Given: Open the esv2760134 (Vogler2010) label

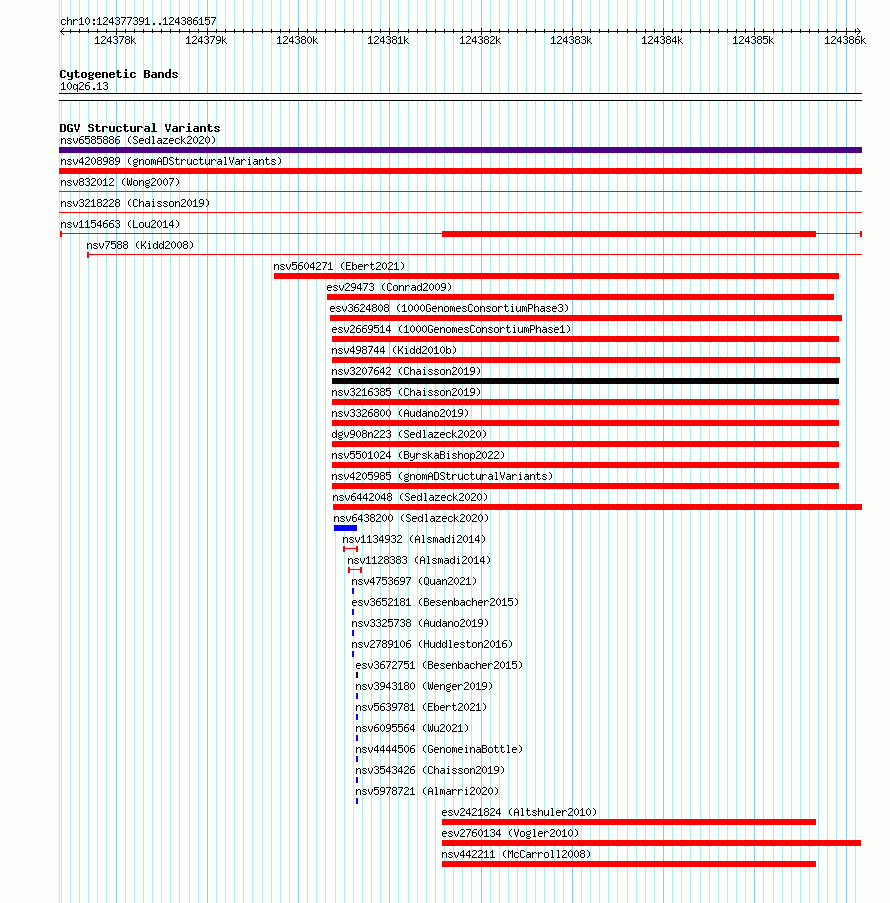Looking at the screenshot, I should pyautogui.click(x=510, y=833).
